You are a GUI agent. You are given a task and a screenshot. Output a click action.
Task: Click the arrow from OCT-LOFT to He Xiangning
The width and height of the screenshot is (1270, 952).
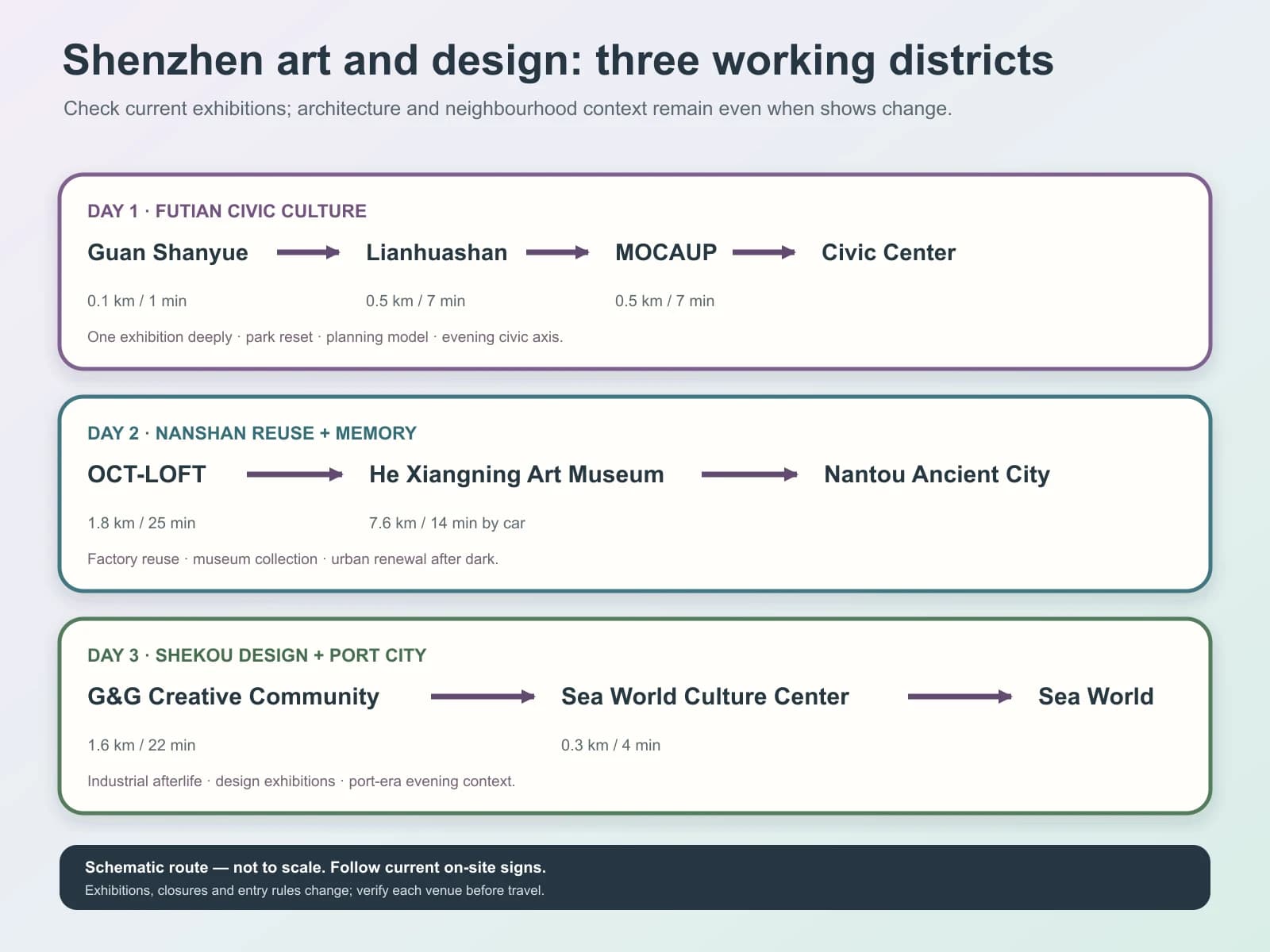[294, 474]
